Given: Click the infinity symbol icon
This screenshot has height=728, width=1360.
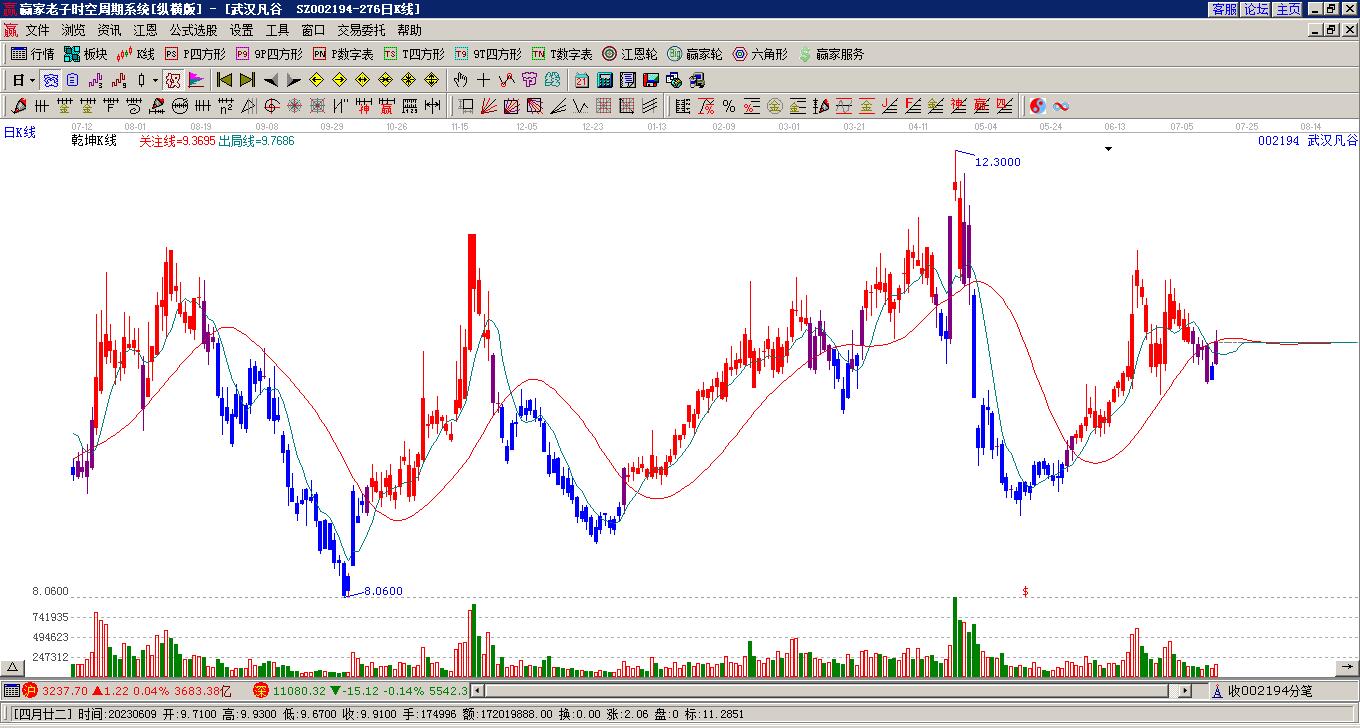Looking at the screenshot, I should click(x=1061, y=106).
